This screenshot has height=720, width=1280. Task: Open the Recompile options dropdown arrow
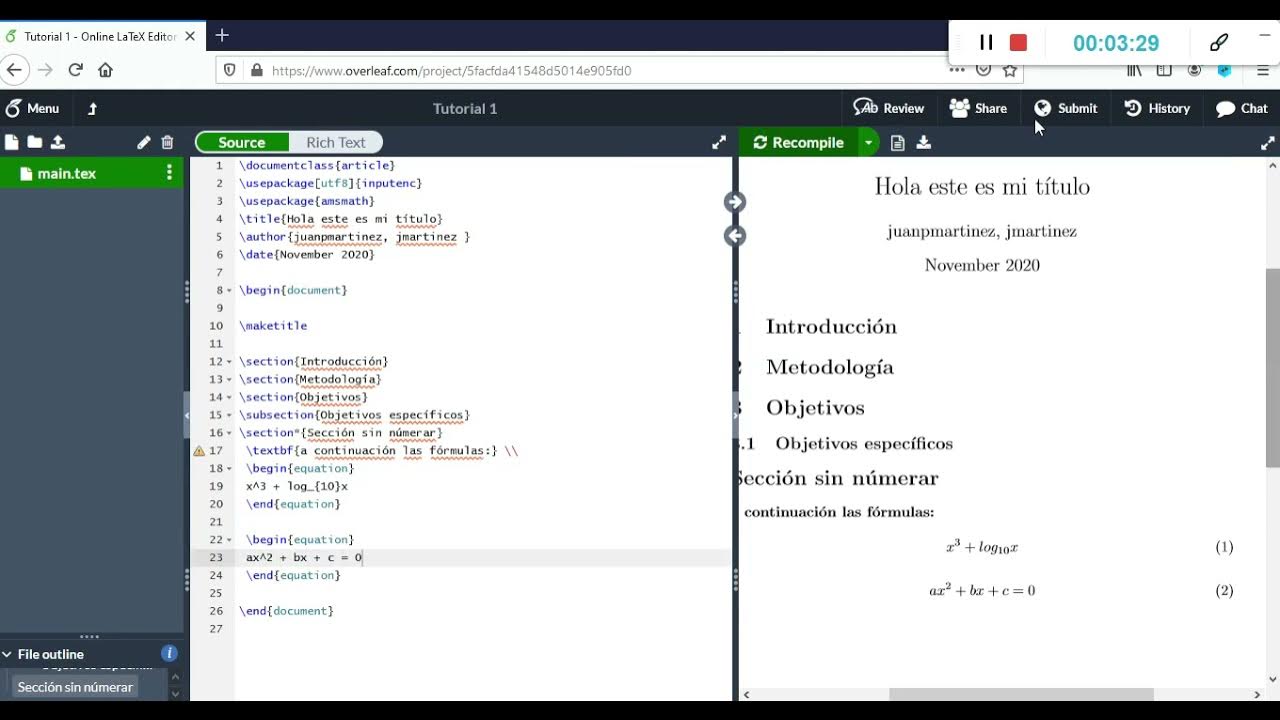pyautogui.click(x=868, y=142)
